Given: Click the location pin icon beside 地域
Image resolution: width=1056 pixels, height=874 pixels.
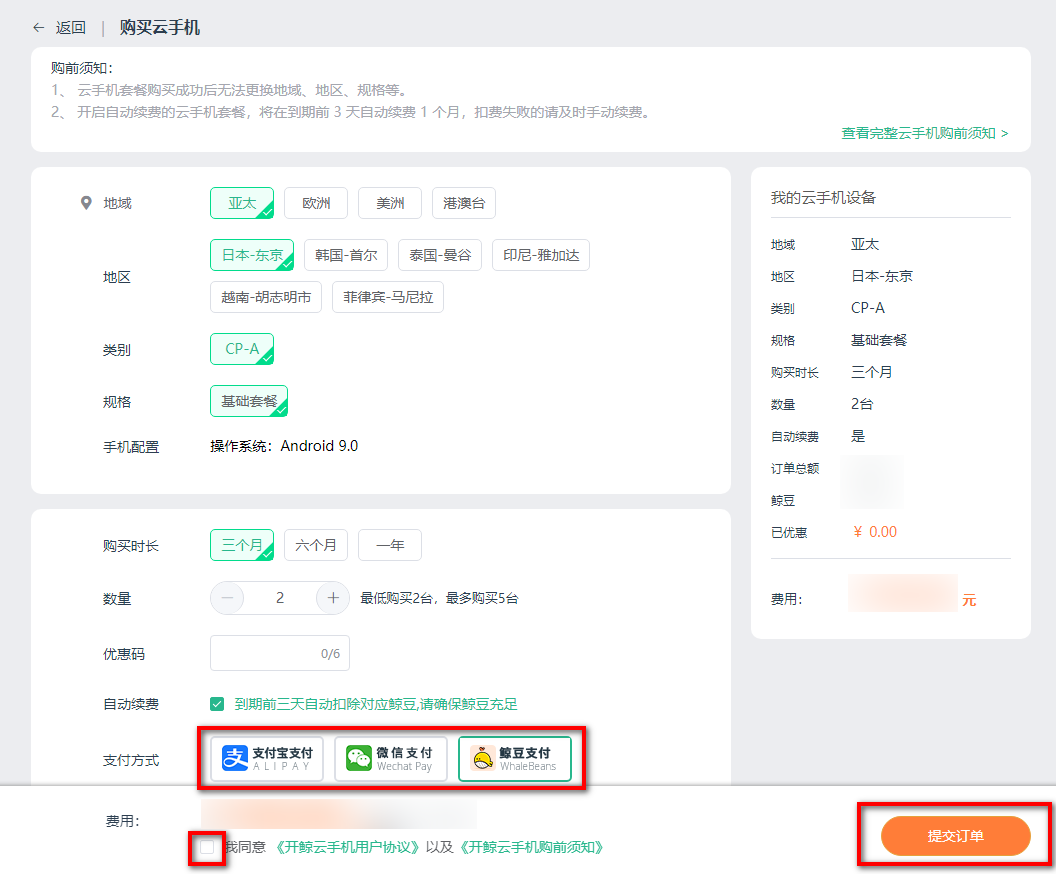Looking at the screenshot, I should pyautogui.click(x=87, y=202).
